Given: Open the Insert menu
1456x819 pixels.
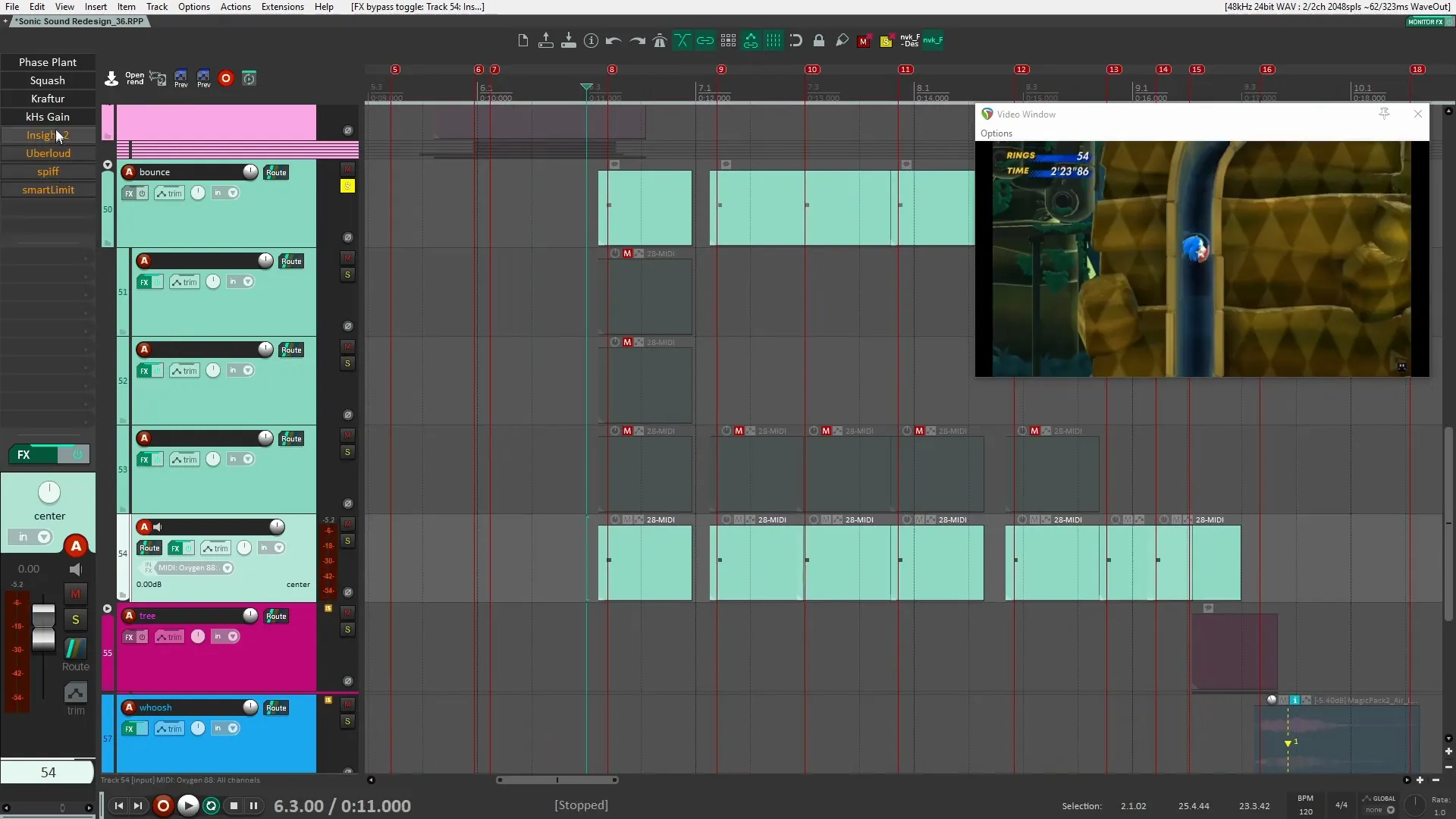Looking at the screenshot, I should (x=96, y=7).
